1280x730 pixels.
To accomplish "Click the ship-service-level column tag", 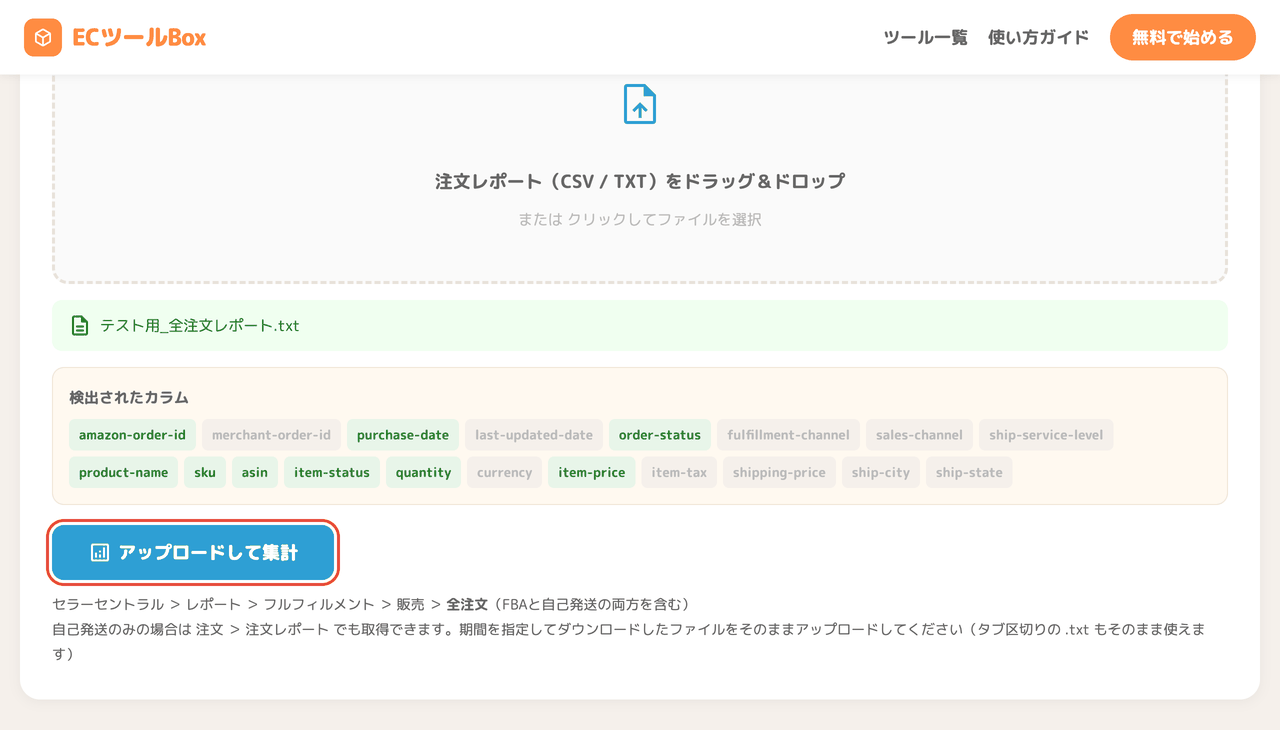I will 1047,435.
